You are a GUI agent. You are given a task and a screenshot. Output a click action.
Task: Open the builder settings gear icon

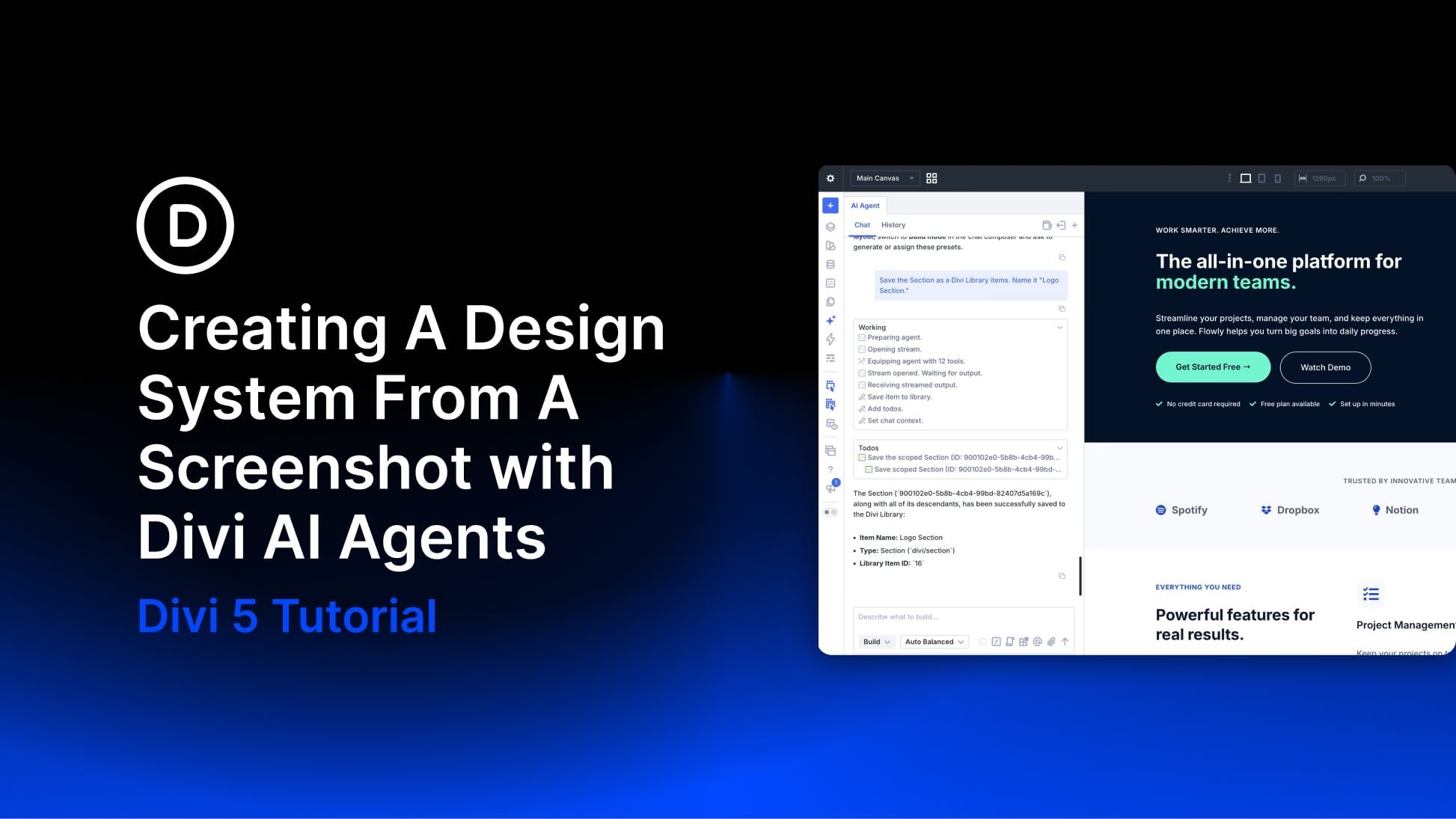pyautogui.click(x=831, y=178)
